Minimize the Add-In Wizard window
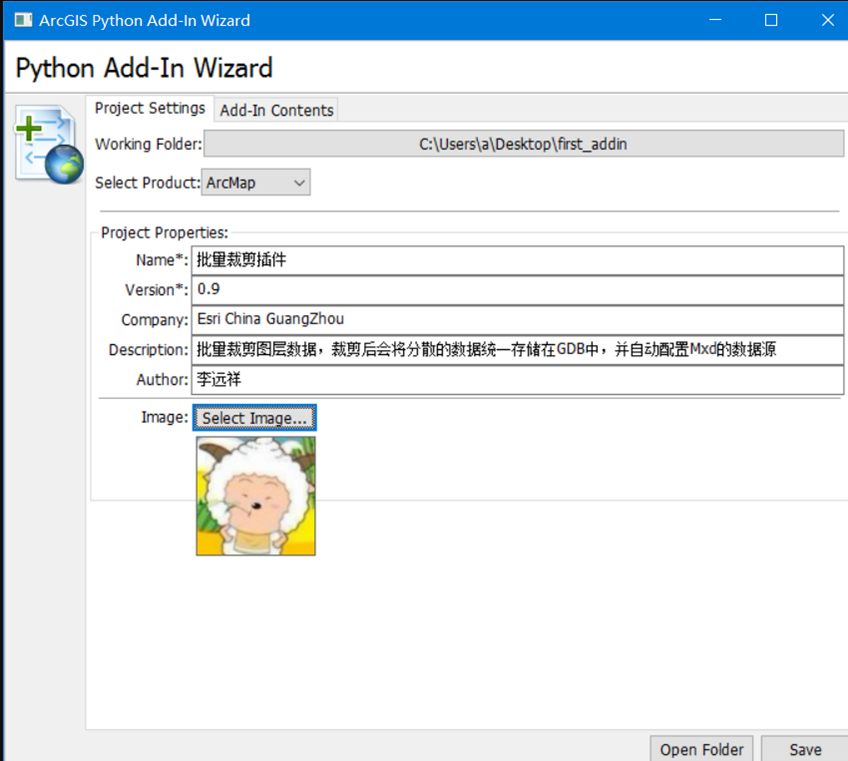Image resolution: width=848 pixels, height=761 pixels. (716, 20)
